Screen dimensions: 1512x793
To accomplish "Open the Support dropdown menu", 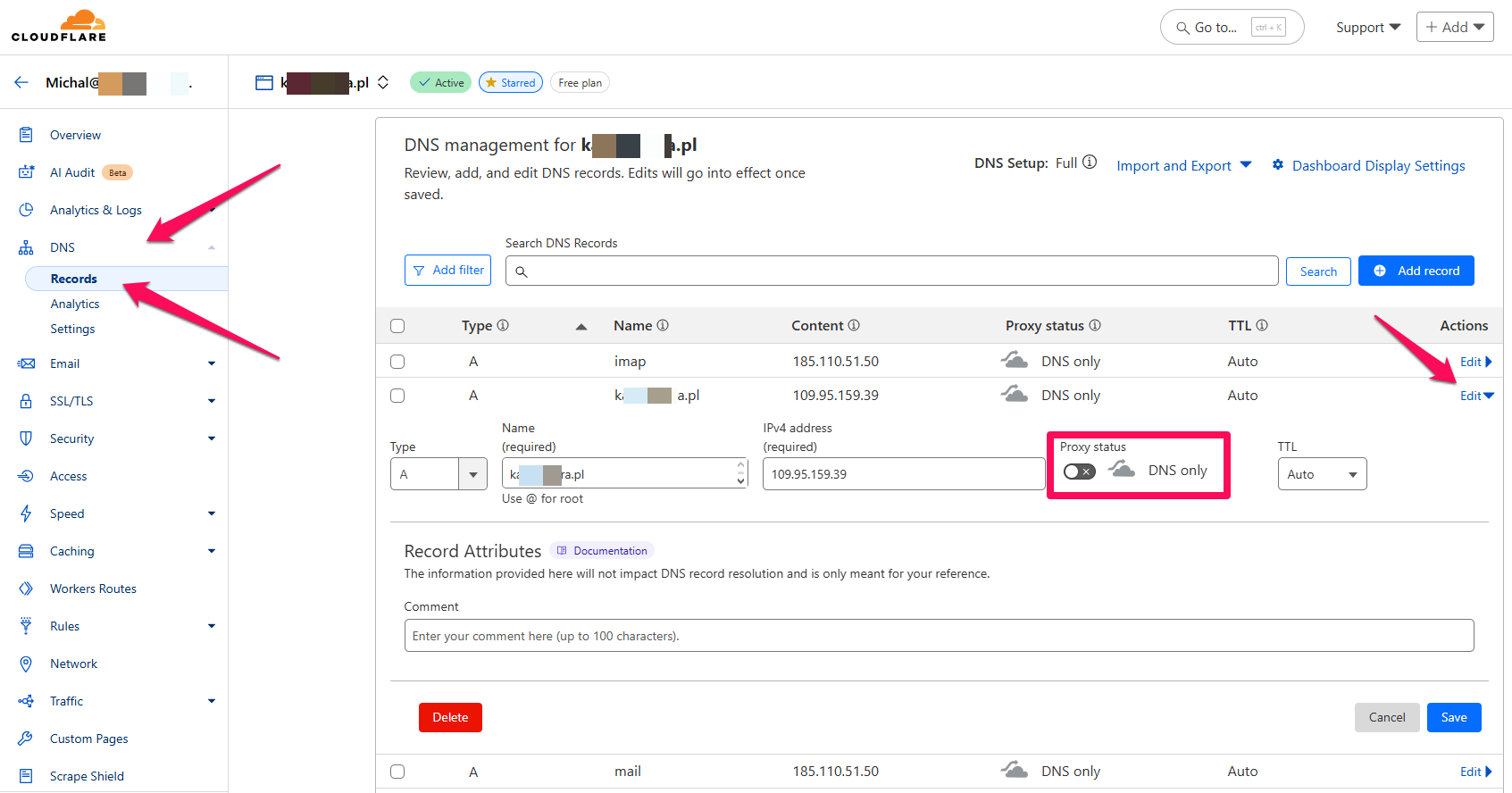I will click(x=1368, y=28).
